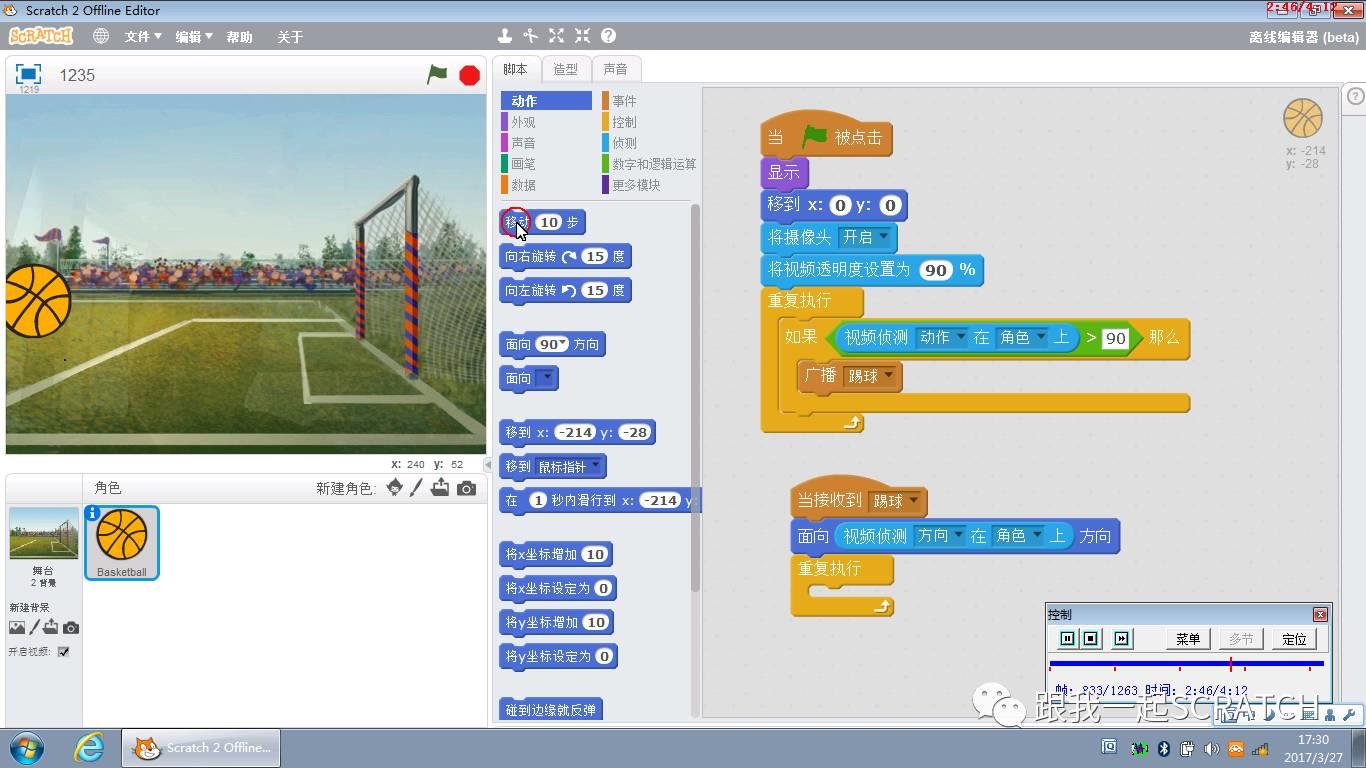The image size is (1366, 768).
Task: Upload backdrop from file icon
Action: [x=51, y=627]
